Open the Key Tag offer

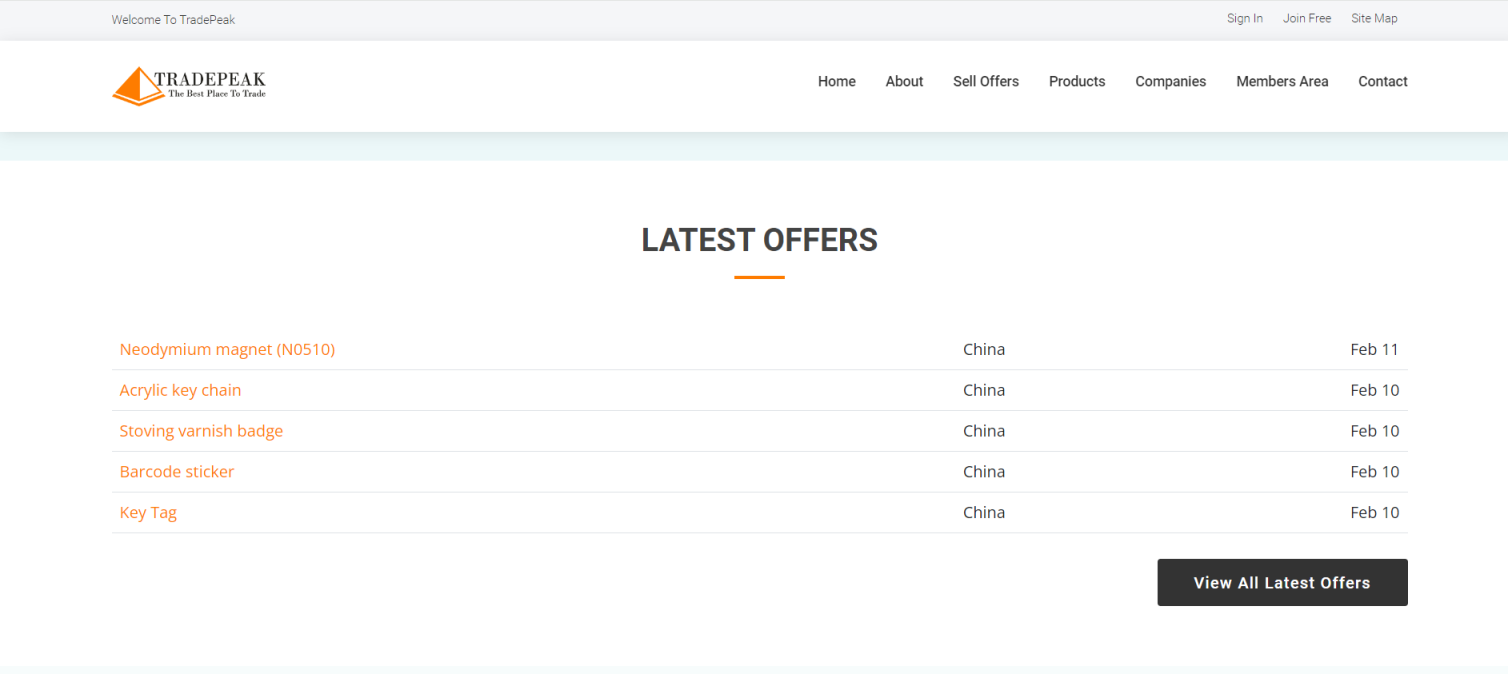click(148, 512)
